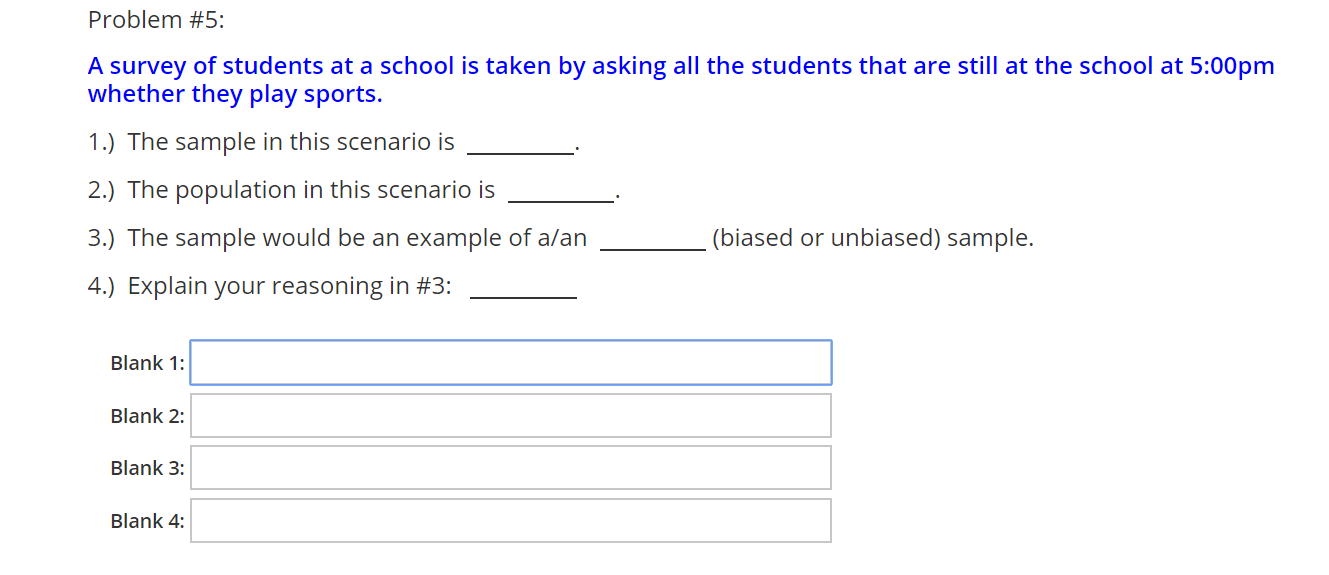Click the underlined blank in statement 4
1329x575 pixels.
tap(522, 290)
